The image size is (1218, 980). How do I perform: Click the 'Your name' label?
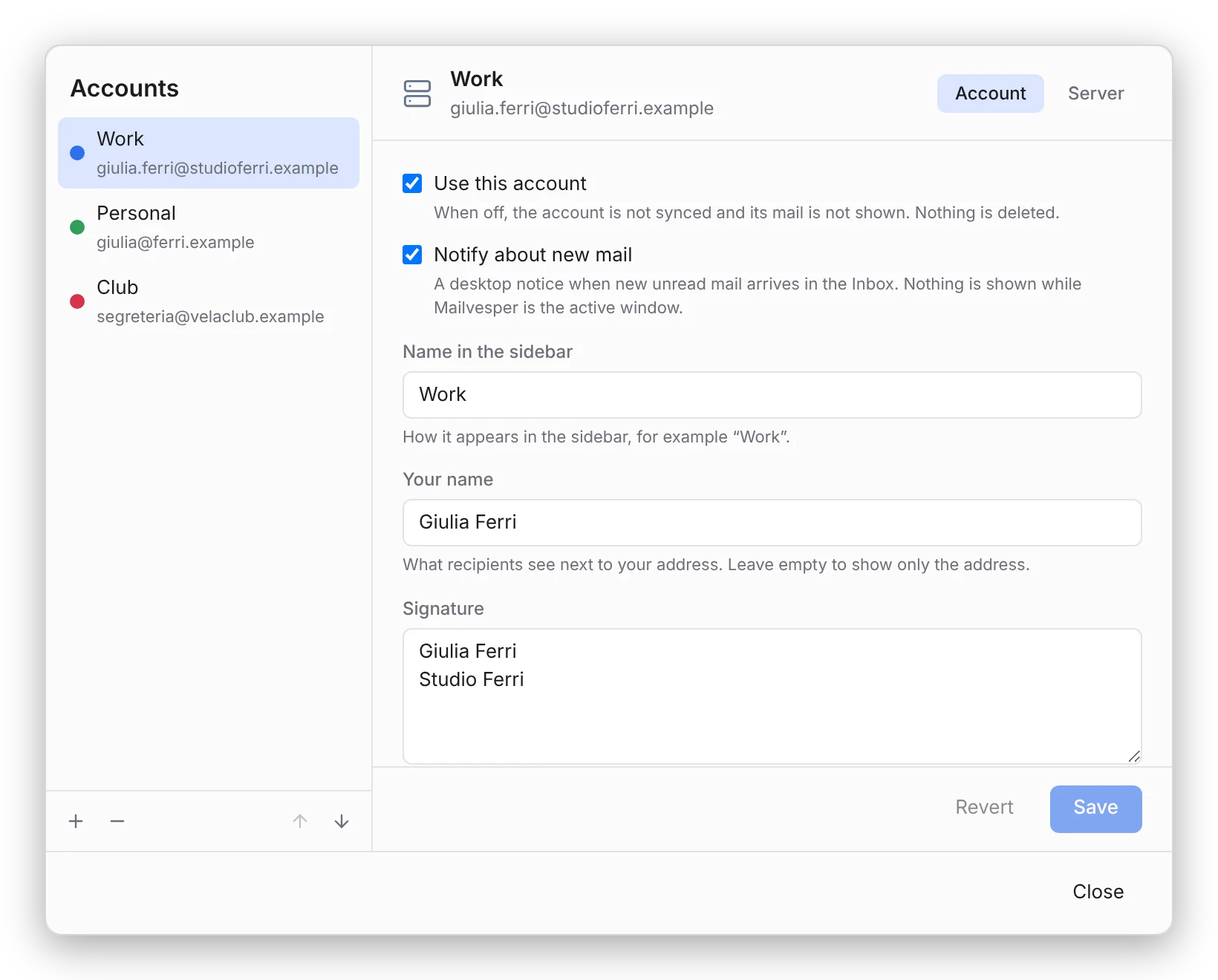click(448, 480)
